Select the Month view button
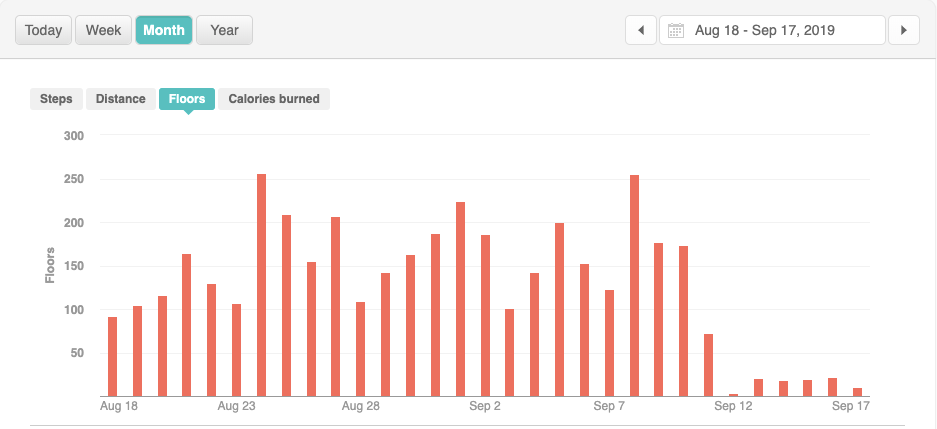Screen dimensions: 937x429 click(x=164, y=30)
